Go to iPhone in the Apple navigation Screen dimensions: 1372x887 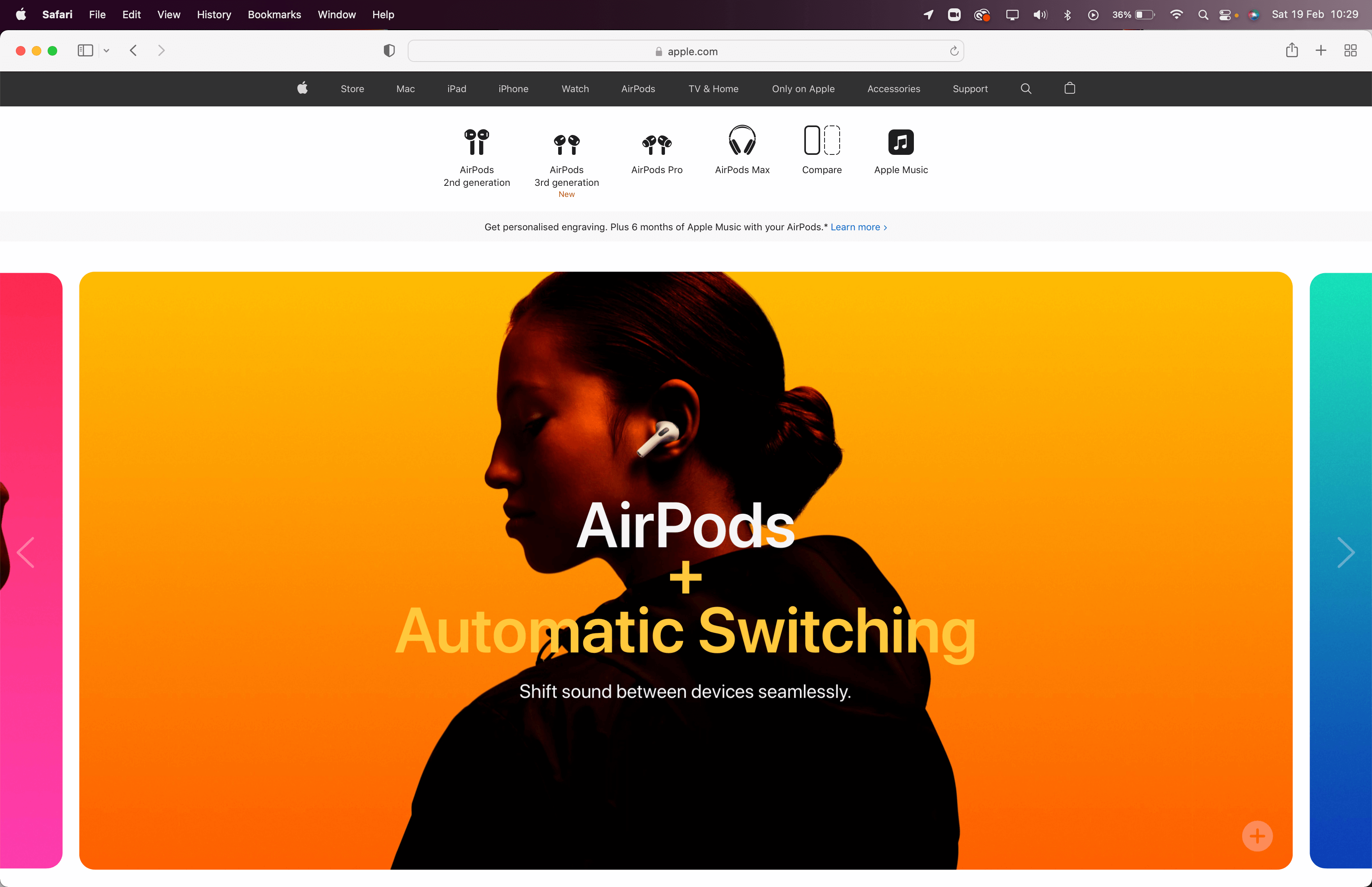[x=513, y=89]
